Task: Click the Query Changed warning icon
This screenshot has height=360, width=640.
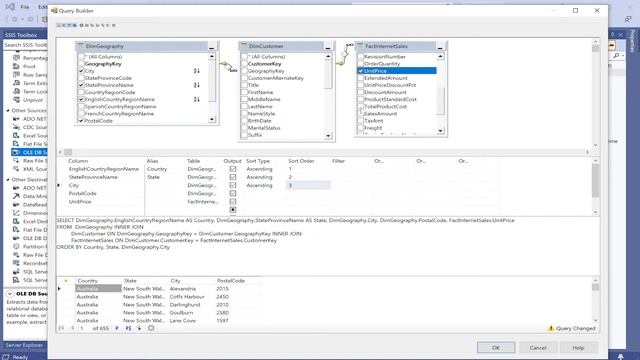Action: pos(551,328)
